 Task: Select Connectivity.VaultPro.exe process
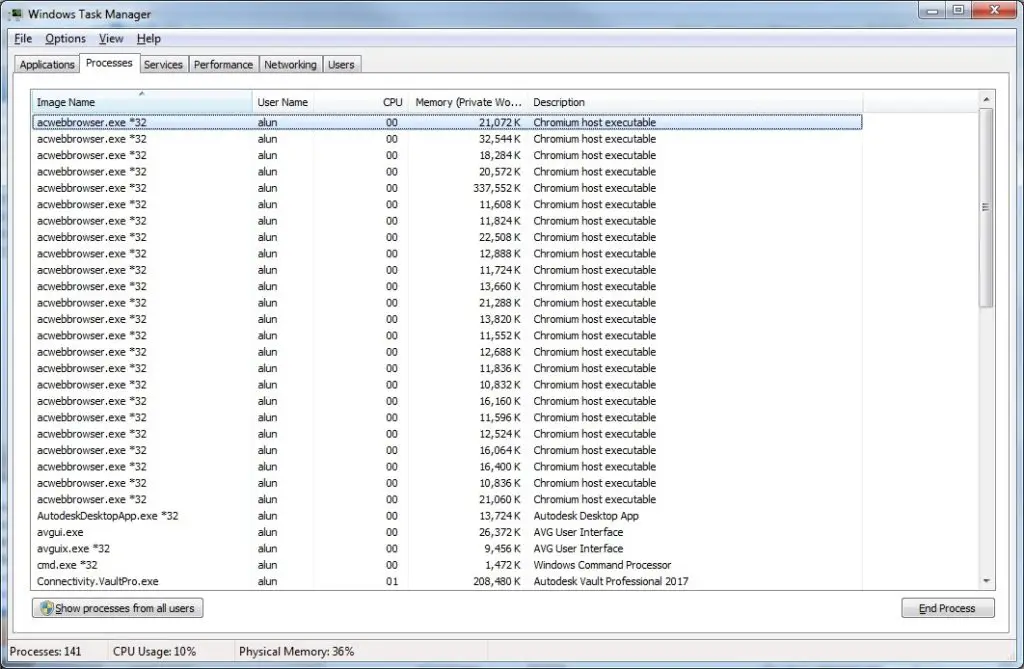point(447,581)
